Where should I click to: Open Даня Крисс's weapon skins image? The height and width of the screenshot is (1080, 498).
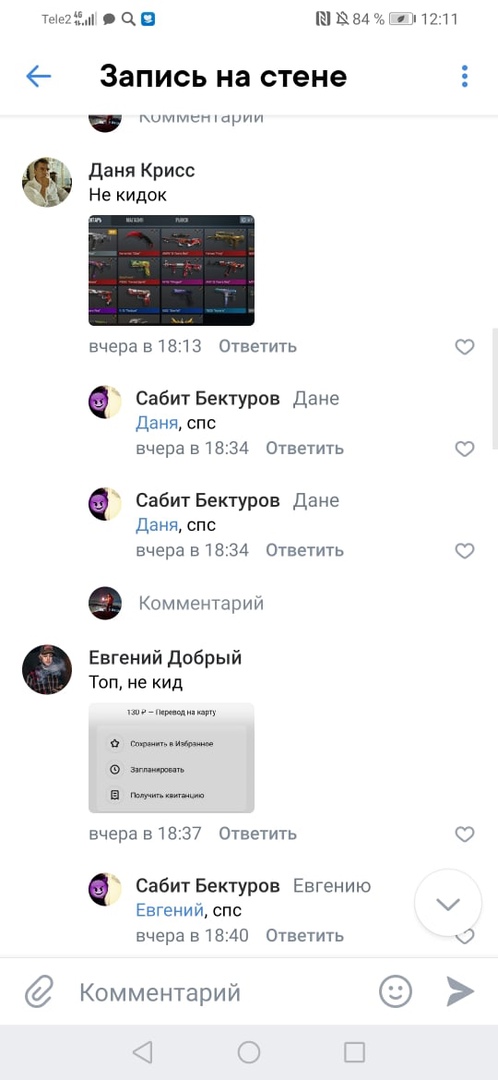[172, 270]
